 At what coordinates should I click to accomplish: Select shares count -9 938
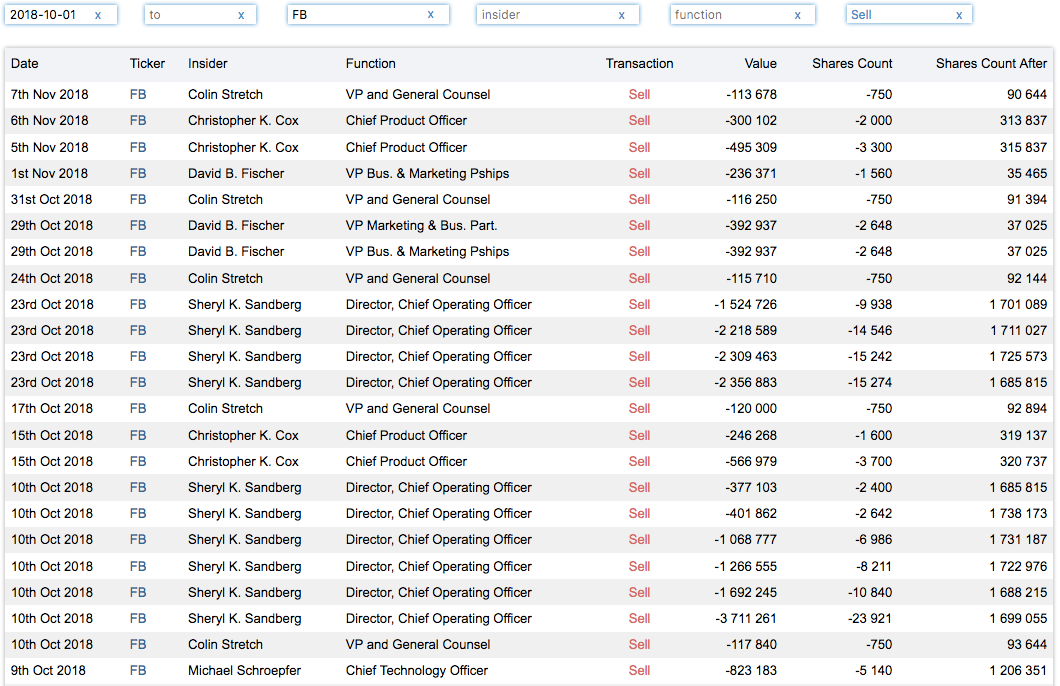pyautogui.click(x=873, y=304)
